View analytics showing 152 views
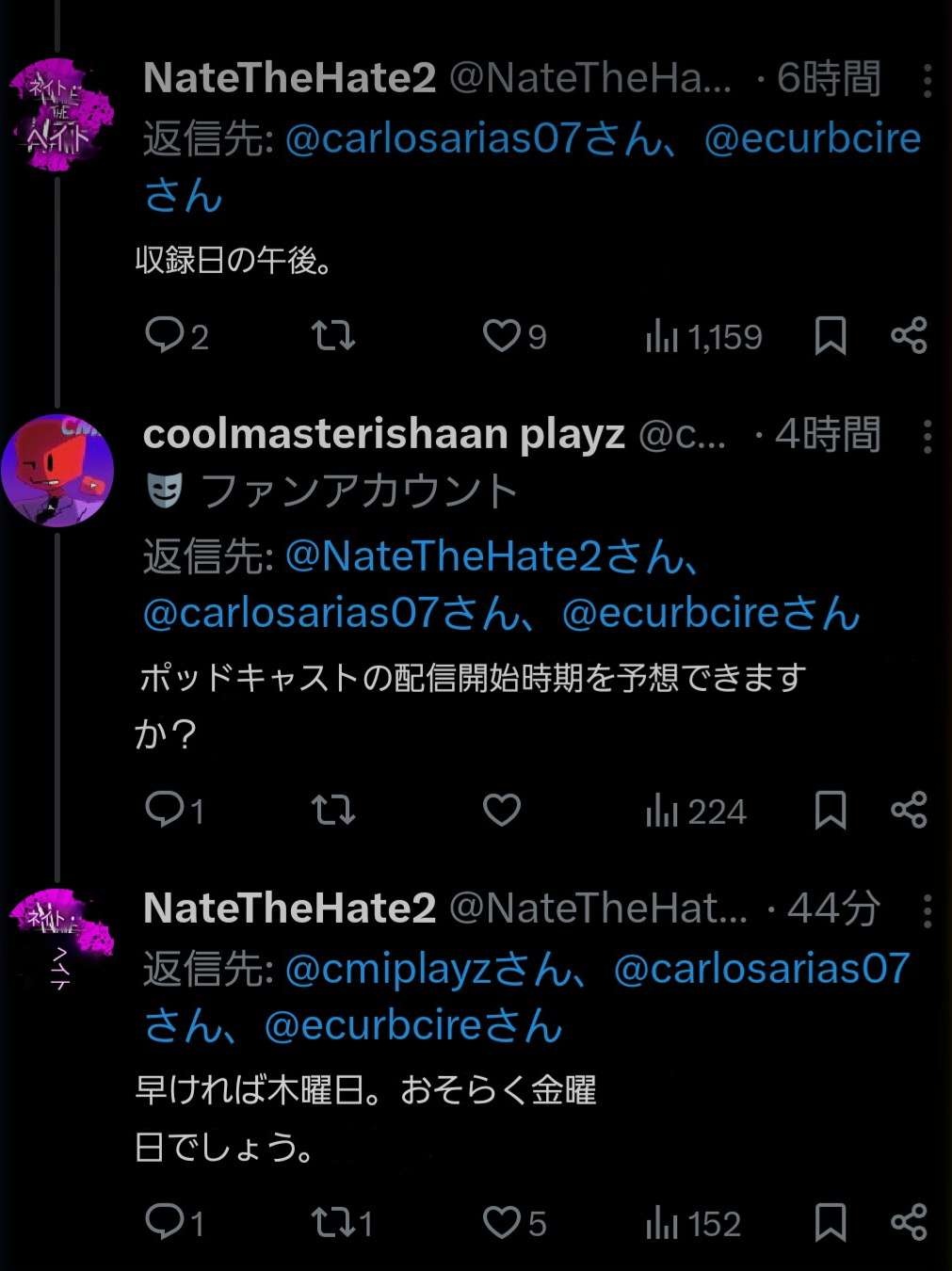This screenshot has height=1271, width=952. [x=694, y=1223]
